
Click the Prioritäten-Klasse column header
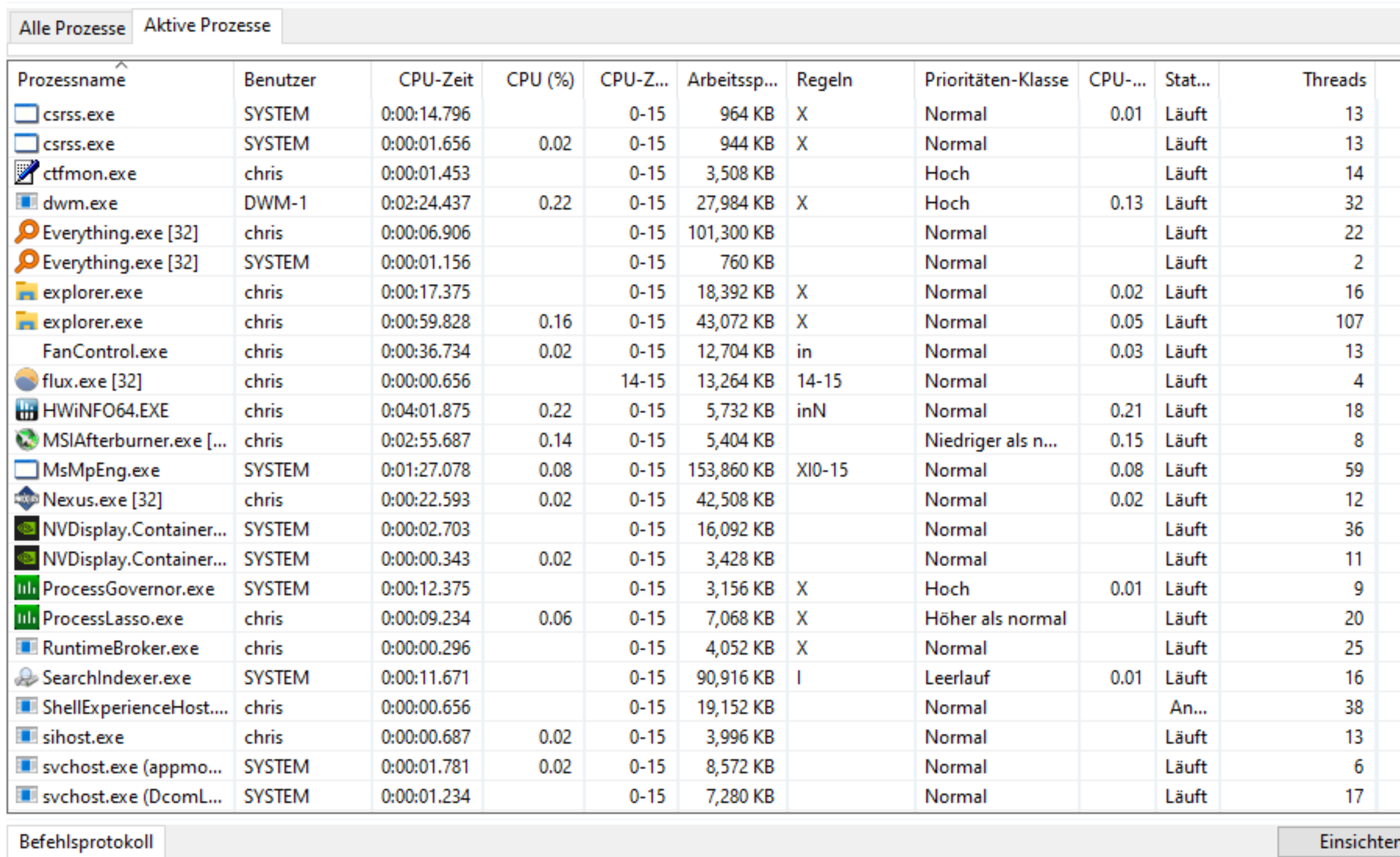coord(996,80)
